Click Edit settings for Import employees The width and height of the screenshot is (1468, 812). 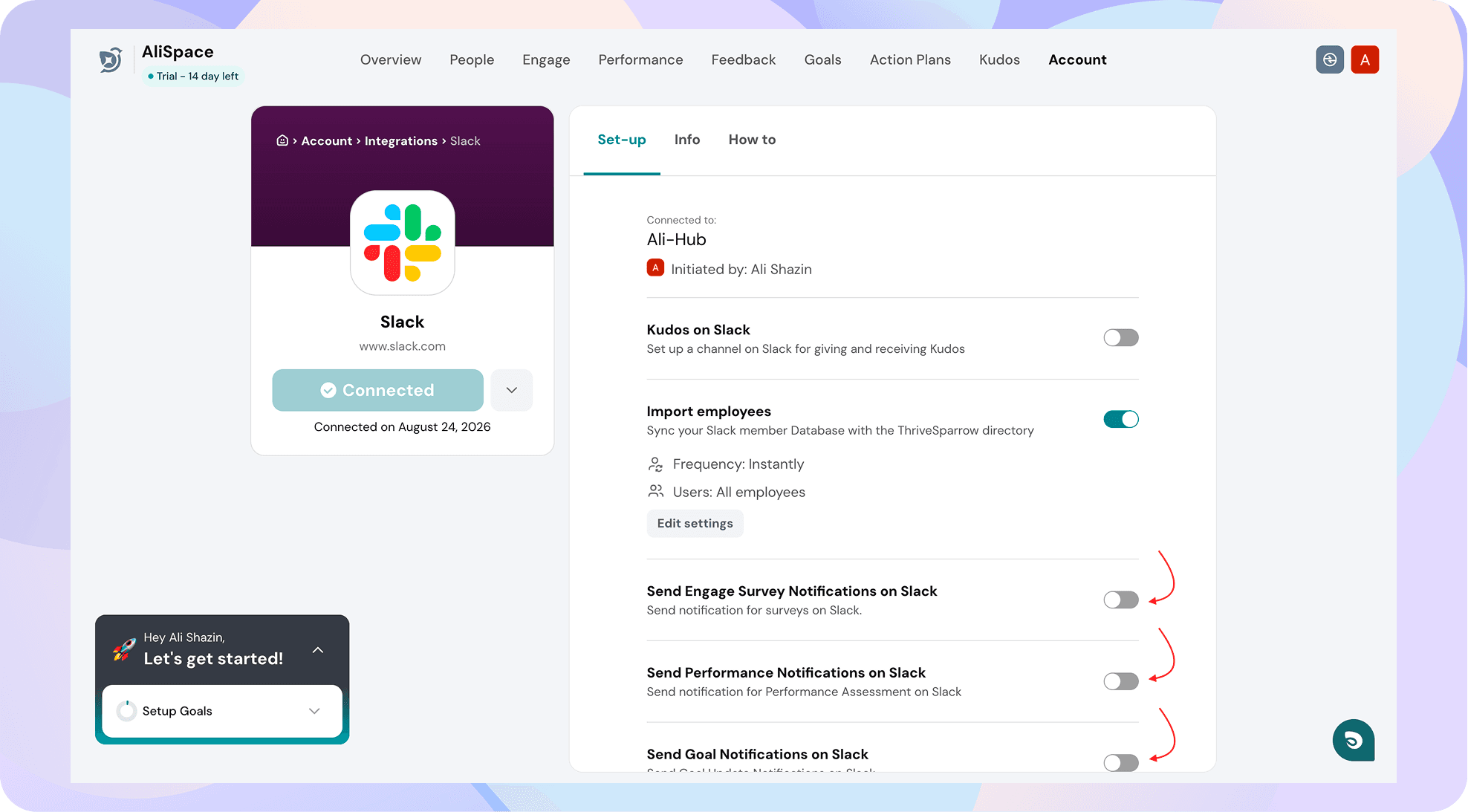pos(695,524)
